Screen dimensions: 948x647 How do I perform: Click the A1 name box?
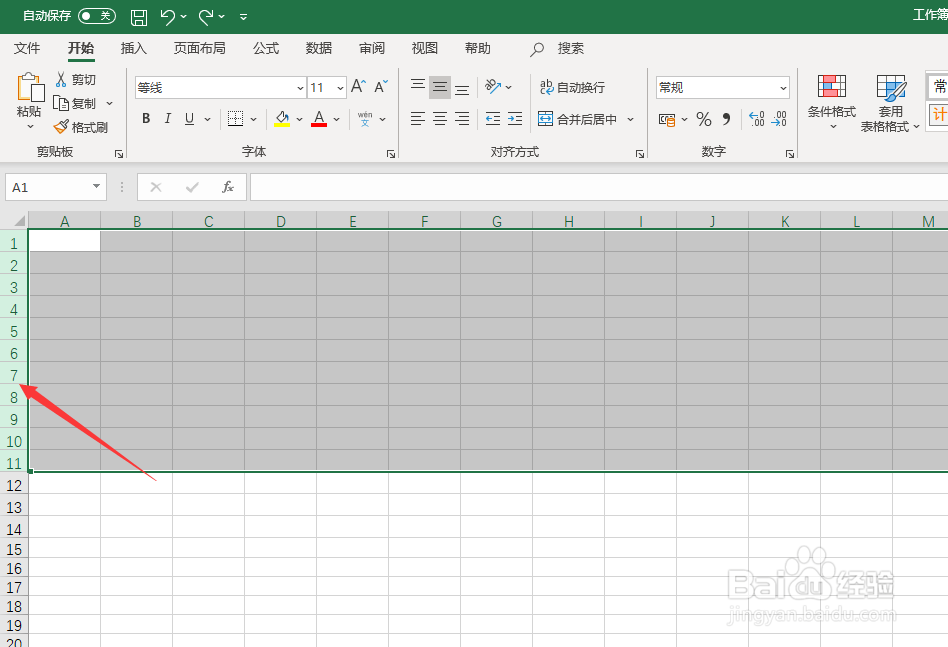56,187
